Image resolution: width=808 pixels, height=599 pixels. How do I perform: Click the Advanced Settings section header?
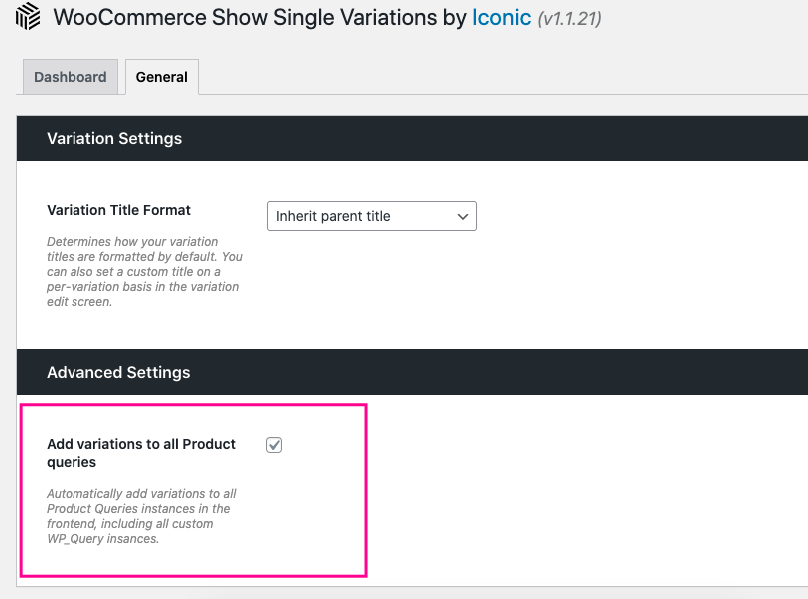tap(119, 372)
